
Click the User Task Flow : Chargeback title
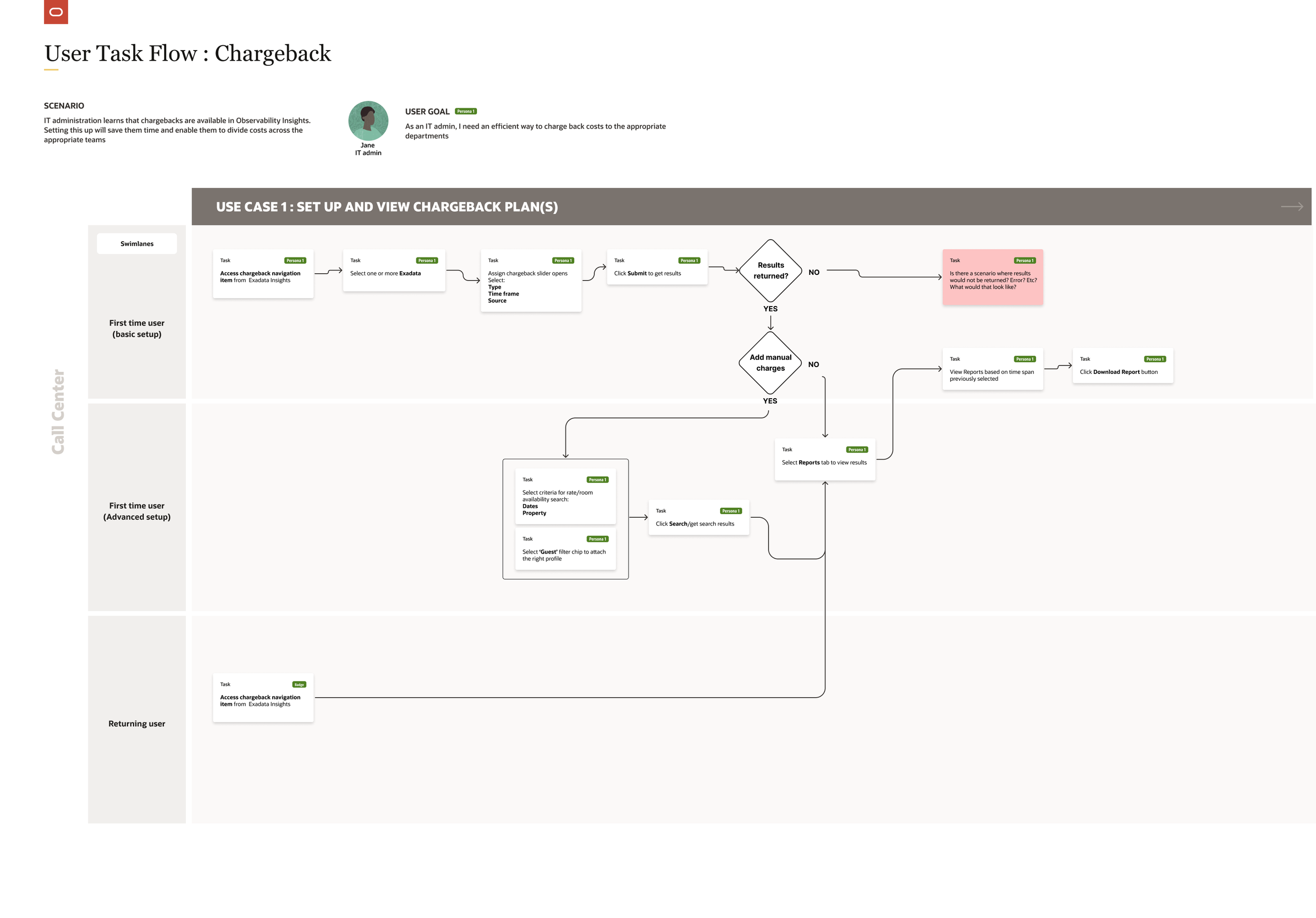coord(187,53)
